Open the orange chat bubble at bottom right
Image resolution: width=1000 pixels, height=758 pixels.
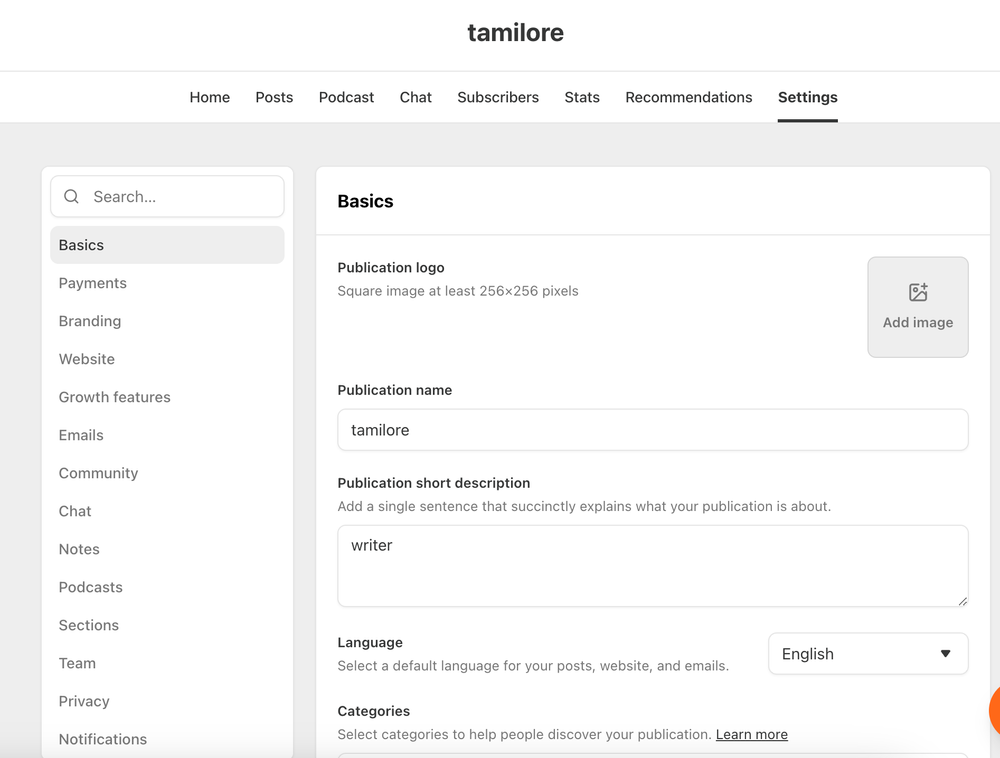(x=995, y=710)
